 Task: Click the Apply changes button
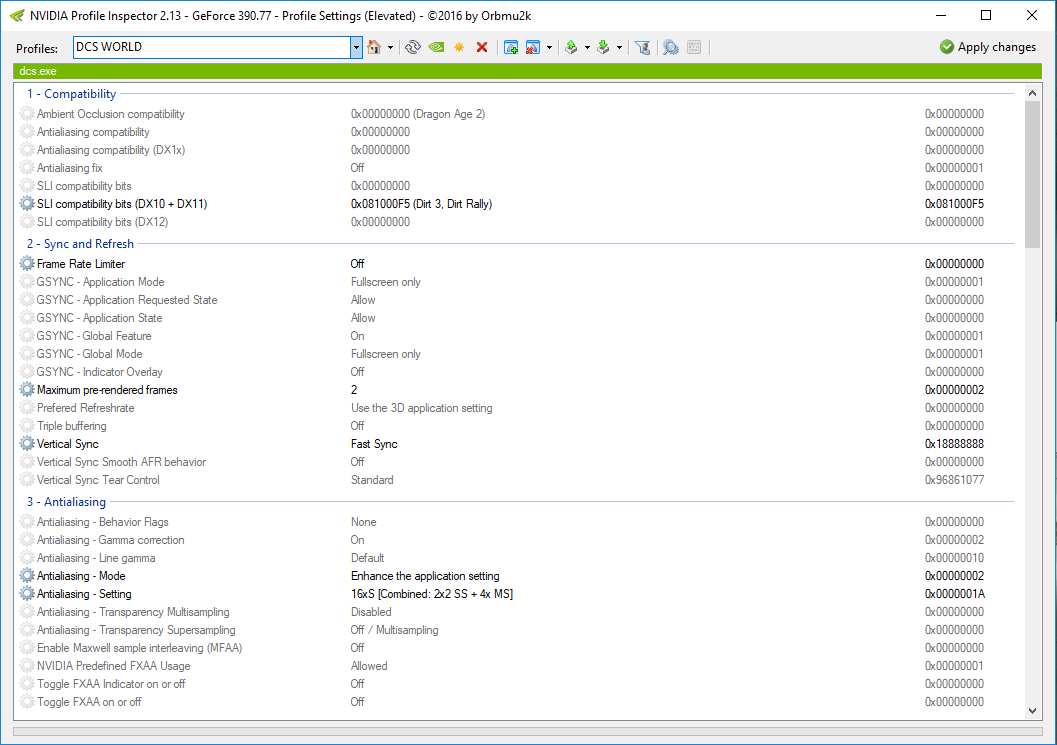point(988,47)
